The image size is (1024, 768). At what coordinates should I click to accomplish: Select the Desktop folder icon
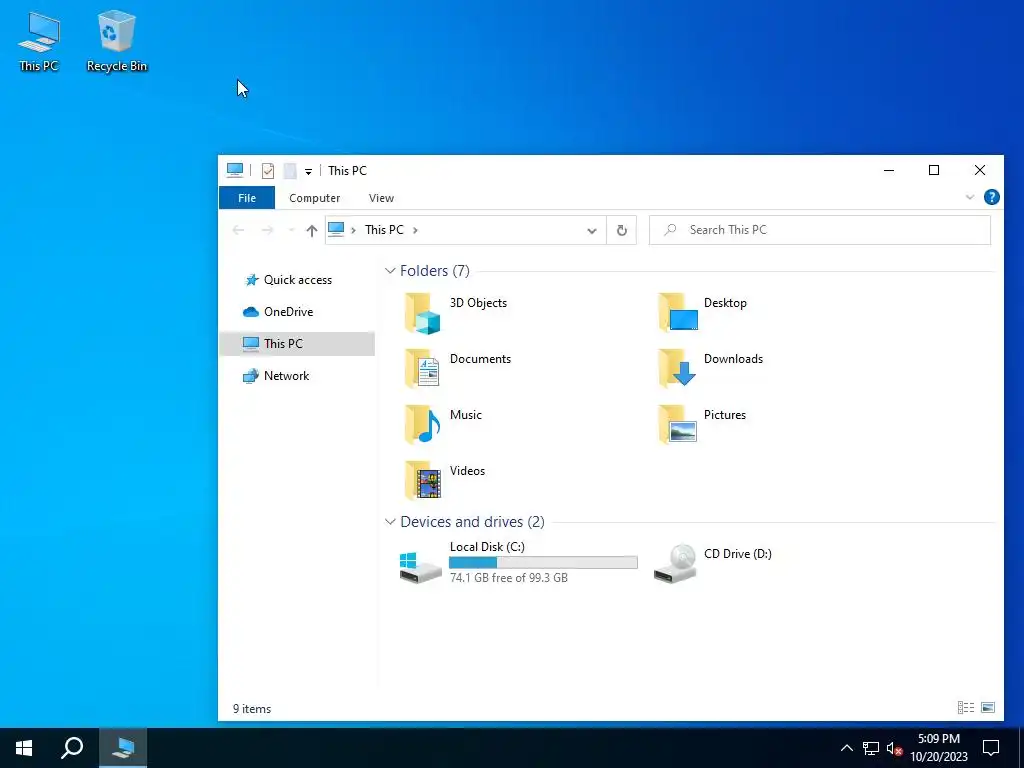[678, 313]
